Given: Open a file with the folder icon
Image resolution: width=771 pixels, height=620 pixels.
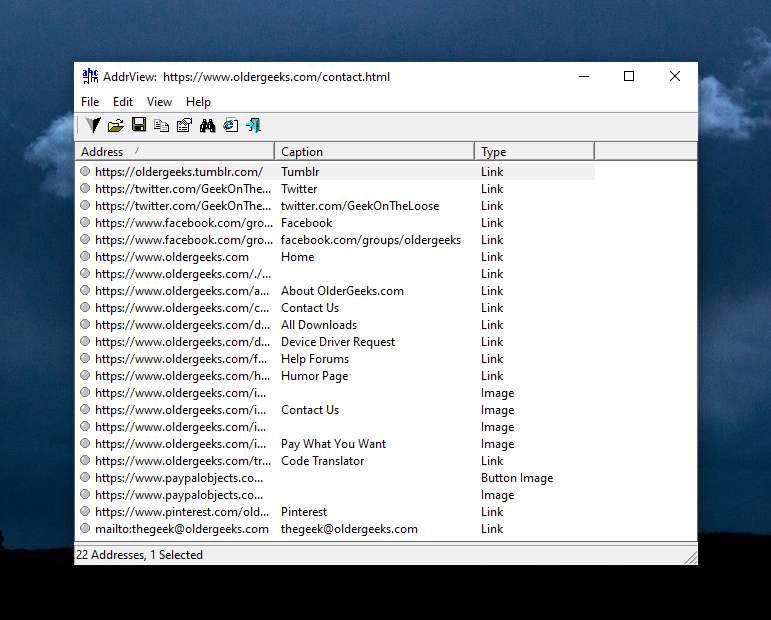Looking at the screenshot, I should [x=116, y=126].
